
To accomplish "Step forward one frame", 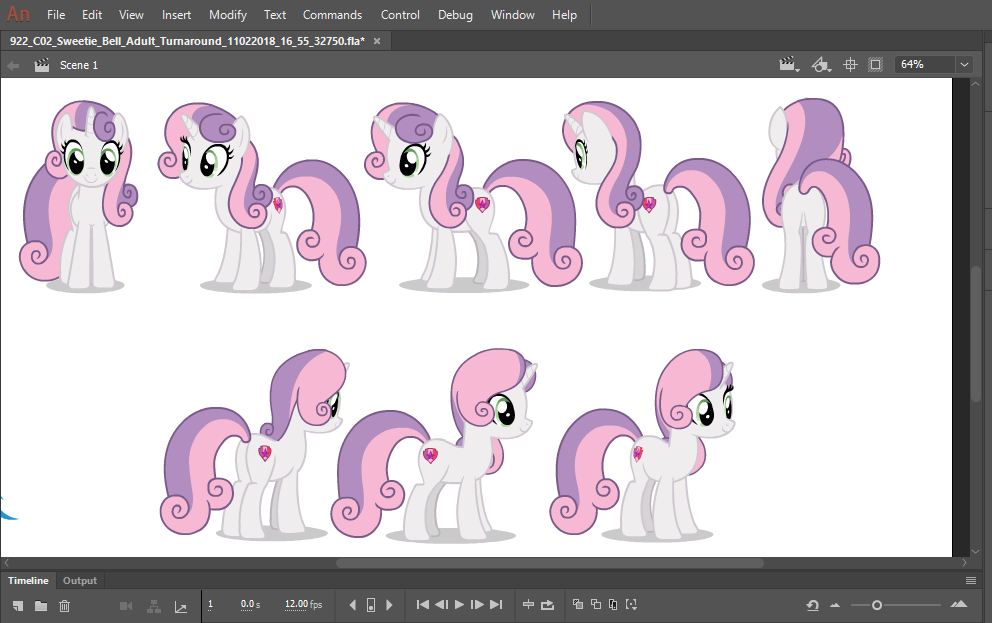I will pyautogui.click(x=478, y=605).
